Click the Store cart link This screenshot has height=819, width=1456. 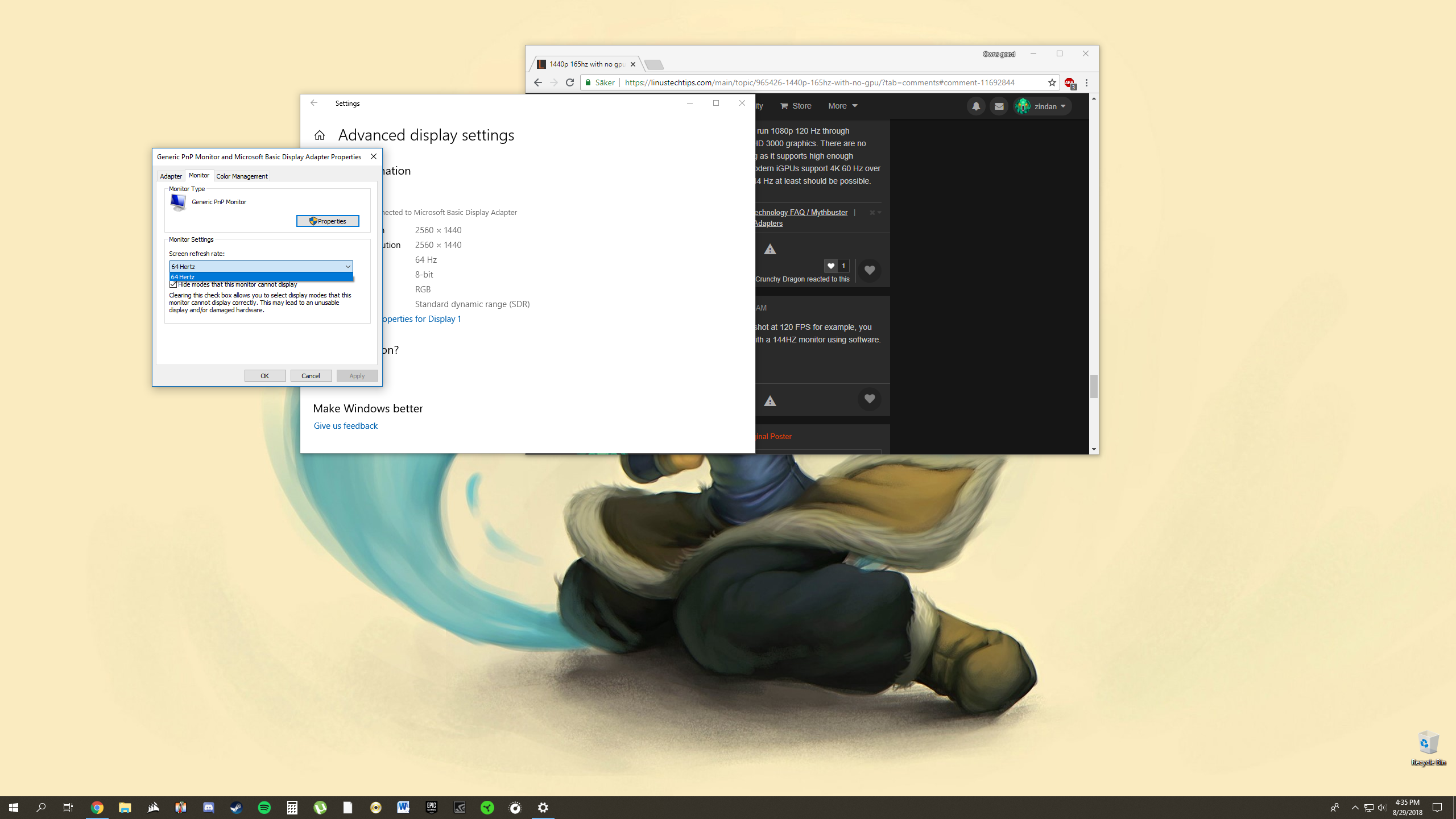[796, 106]
